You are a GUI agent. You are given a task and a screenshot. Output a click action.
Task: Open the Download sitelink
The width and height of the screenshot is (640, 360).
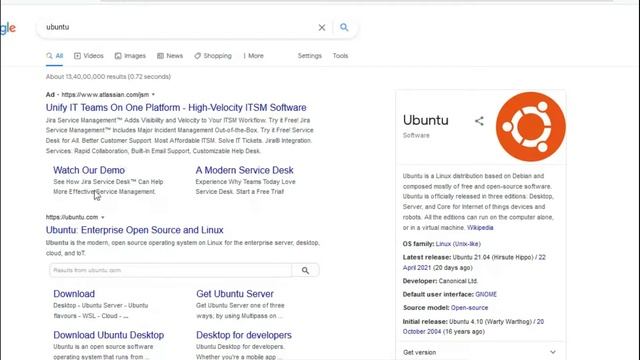[x=74, y=294]
